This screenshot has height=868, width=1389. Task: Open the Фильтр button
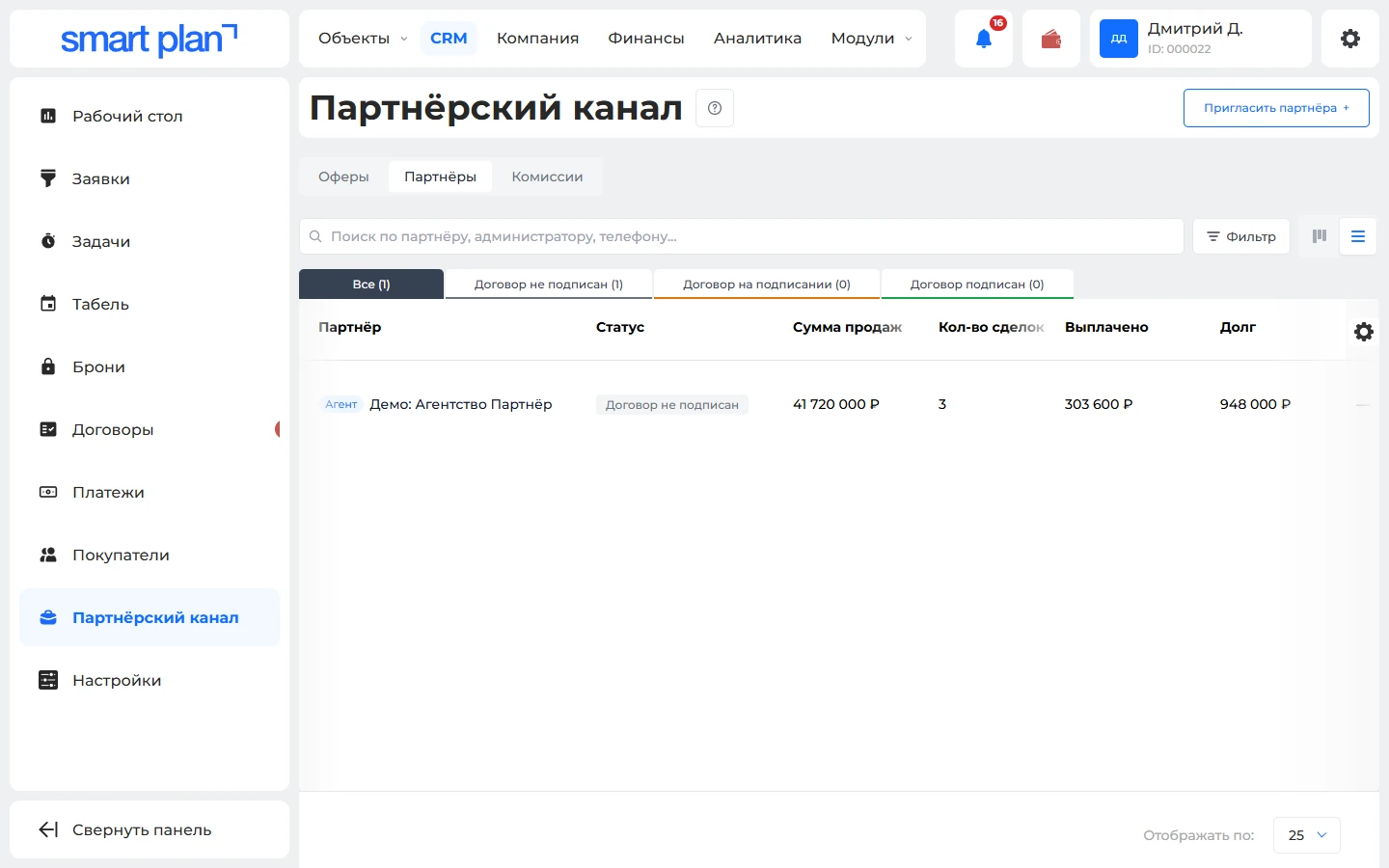coord(1241,236)
